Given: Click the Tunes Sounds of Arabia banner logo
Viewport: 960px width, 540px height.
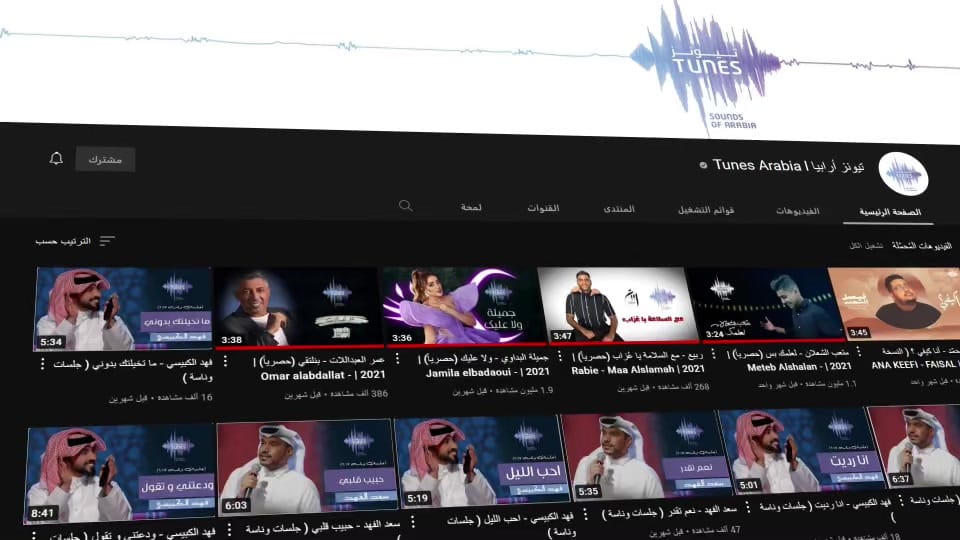Looking at the screenshot, I should 707,67.
